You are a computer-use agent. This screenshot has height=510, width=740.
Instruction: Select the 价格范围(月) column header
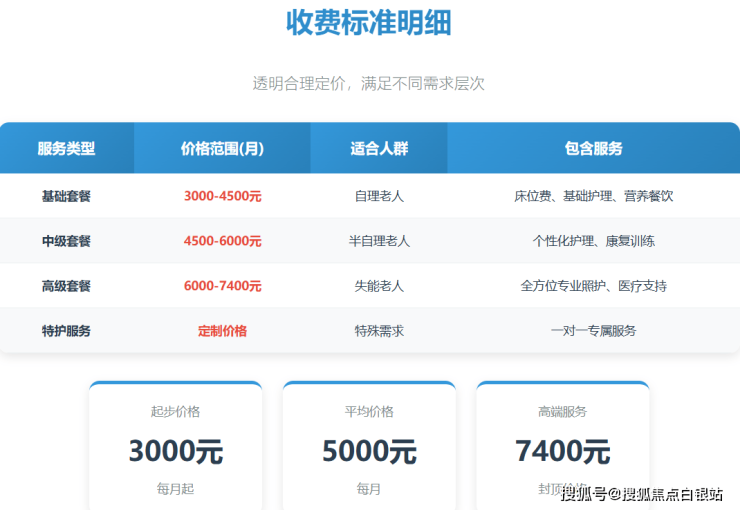click(222, 148)
